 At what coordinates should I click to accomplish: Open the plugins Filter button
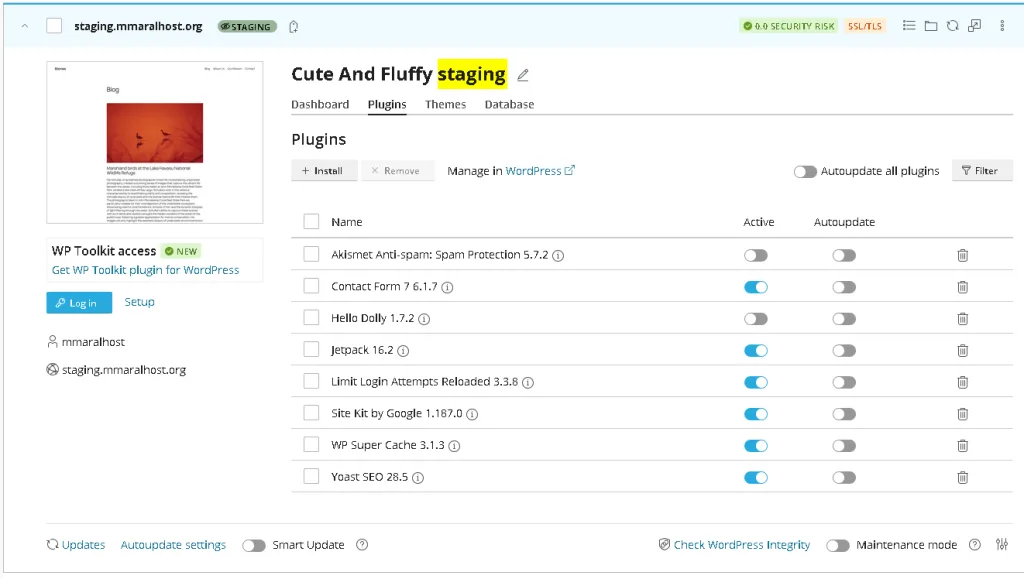tap(982, 170)
